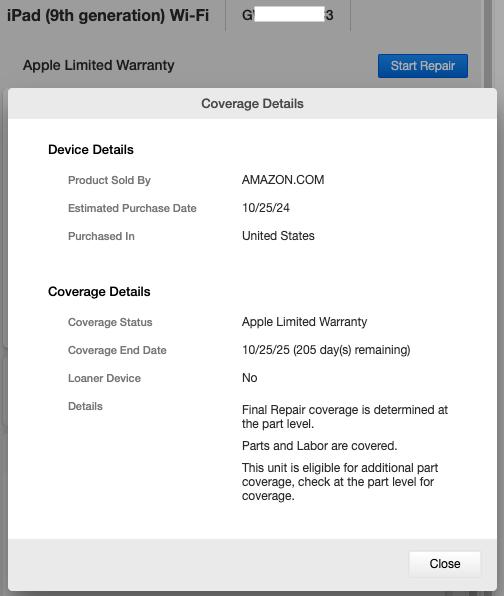This screenshot has height=596, width=504.
Task: Select the iPad (9th generation) Wi-Fi title
Action: pyautogui.click(x=108, y=16)
